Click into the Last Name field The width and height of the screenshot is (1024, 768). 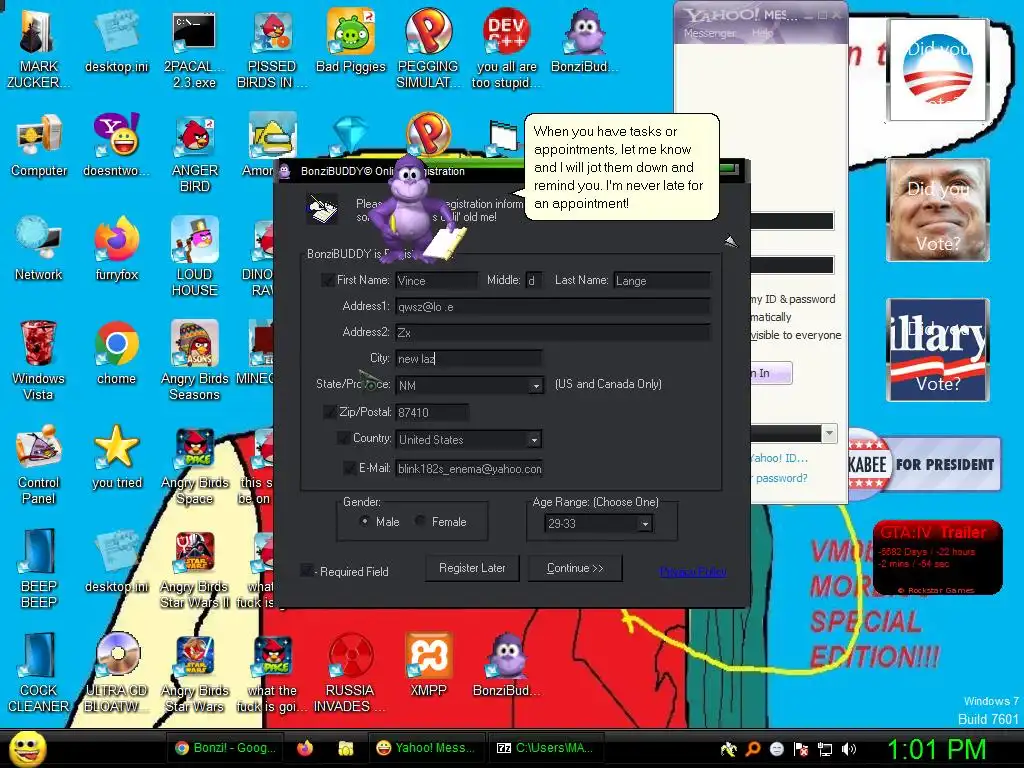pyautogui.click(x=662, y=281)
